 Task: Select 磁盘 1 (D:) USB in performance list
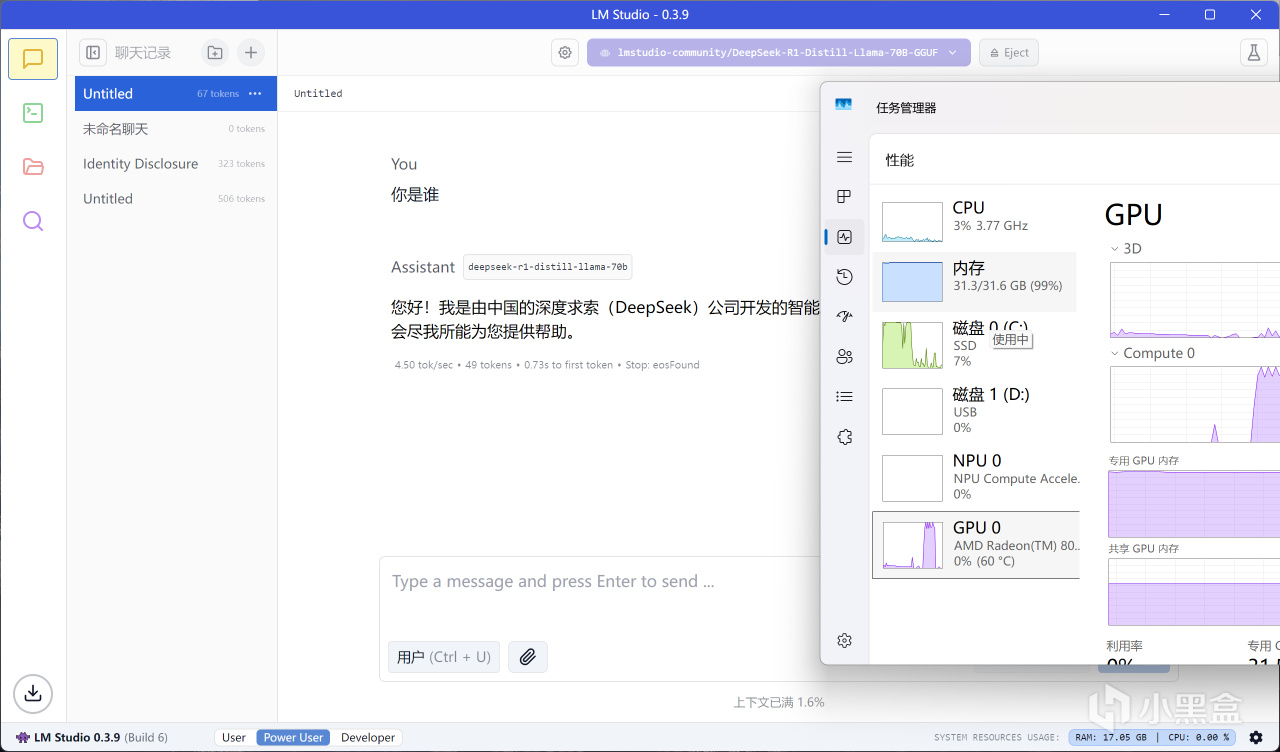(x=975, y=411)
